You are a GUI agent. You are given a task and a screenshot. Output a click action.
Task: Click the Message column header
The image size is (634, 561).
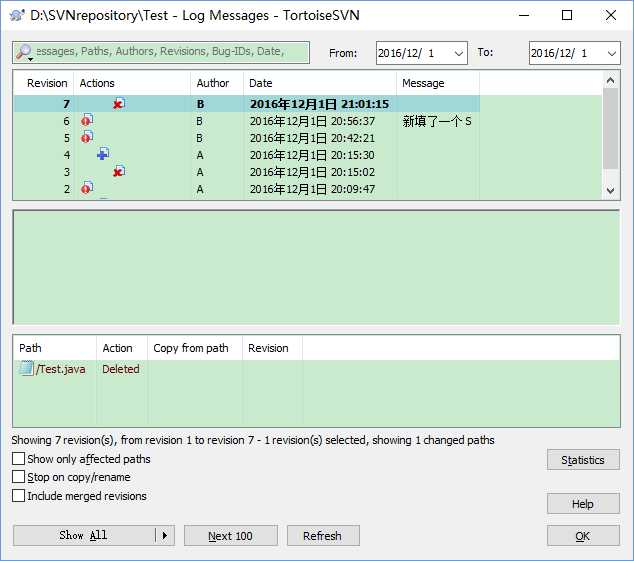click(438, 83)
